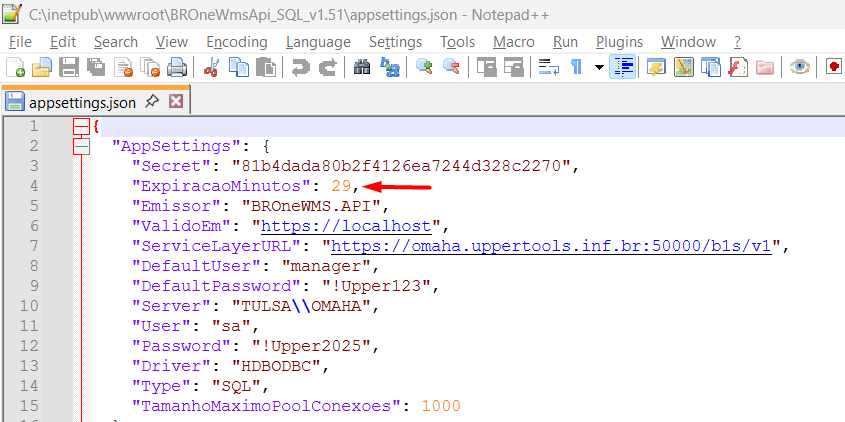Click the TamanhoMaximoPoolConexoes value 1000
The height and width of the screenshot is (422, 845).
coord(441,406)
